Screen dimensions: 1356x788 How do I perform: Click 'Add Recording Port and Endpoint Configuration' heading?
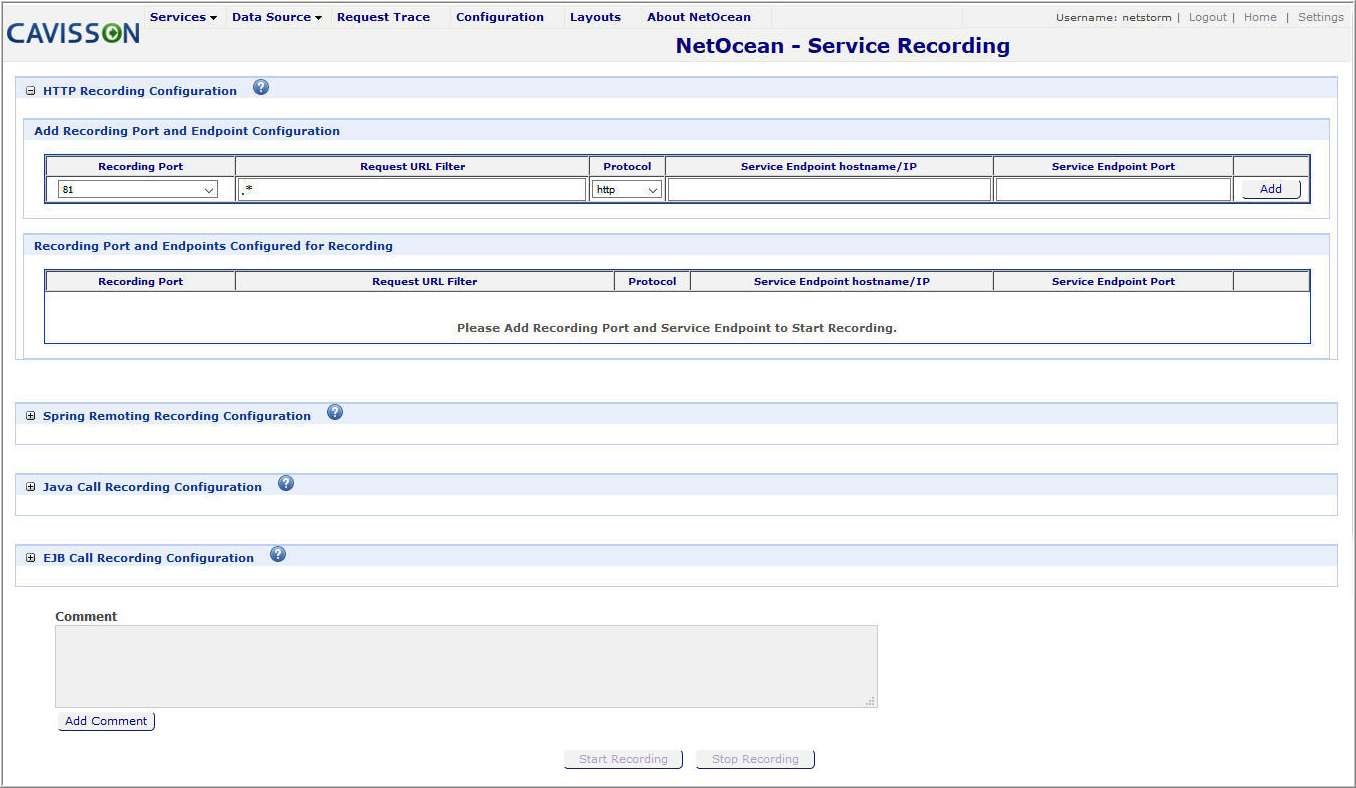[x=187, y=131]
